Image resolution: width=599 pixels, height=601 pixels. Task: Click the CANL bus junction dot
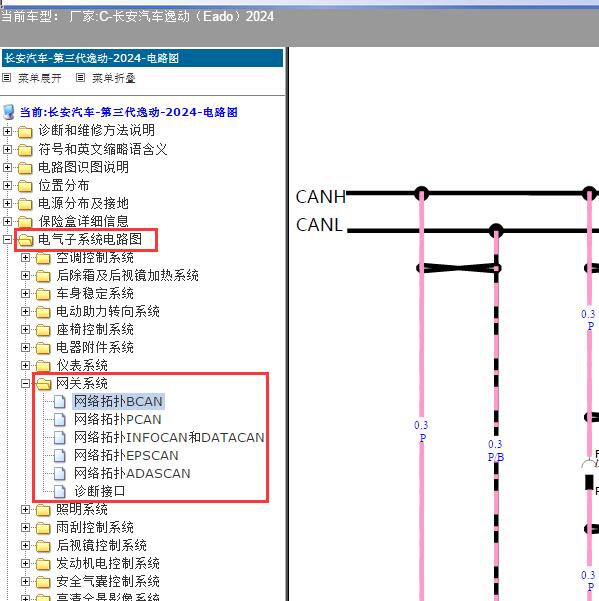click(496, 231)
